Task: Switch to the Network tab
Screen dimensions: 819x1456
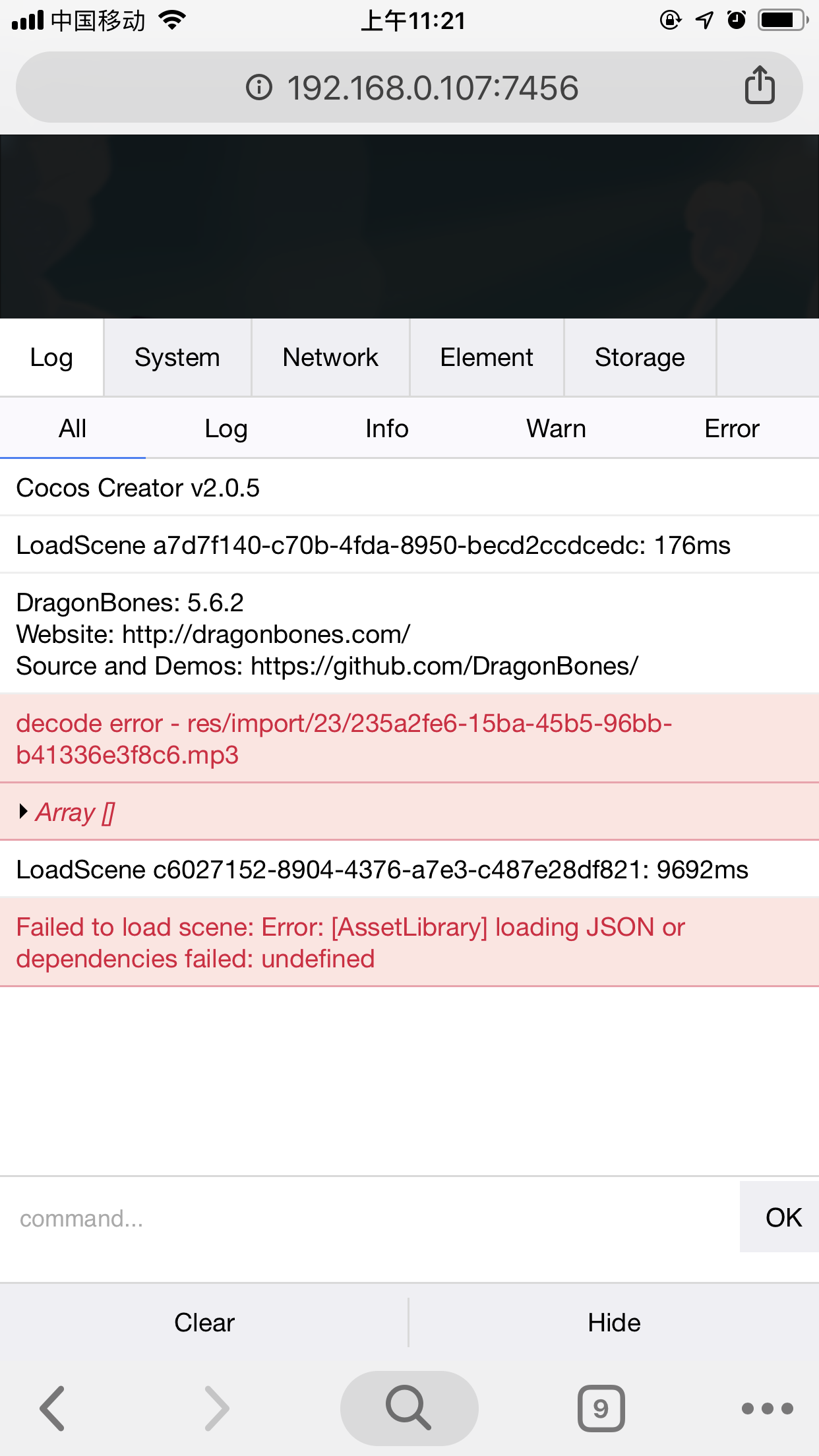Action: click(330, 357)
